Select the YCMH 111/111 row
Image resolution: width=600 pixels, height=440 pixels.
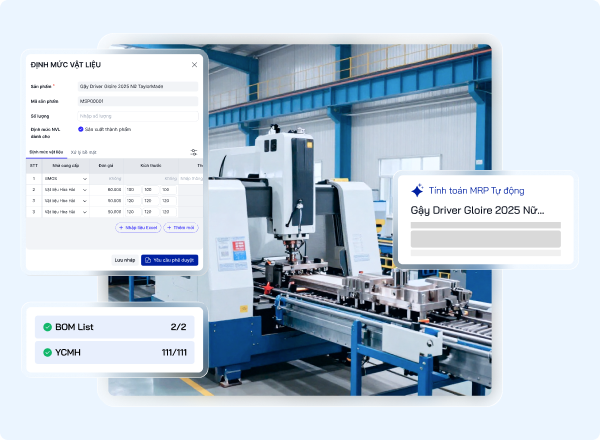[114, 352]
